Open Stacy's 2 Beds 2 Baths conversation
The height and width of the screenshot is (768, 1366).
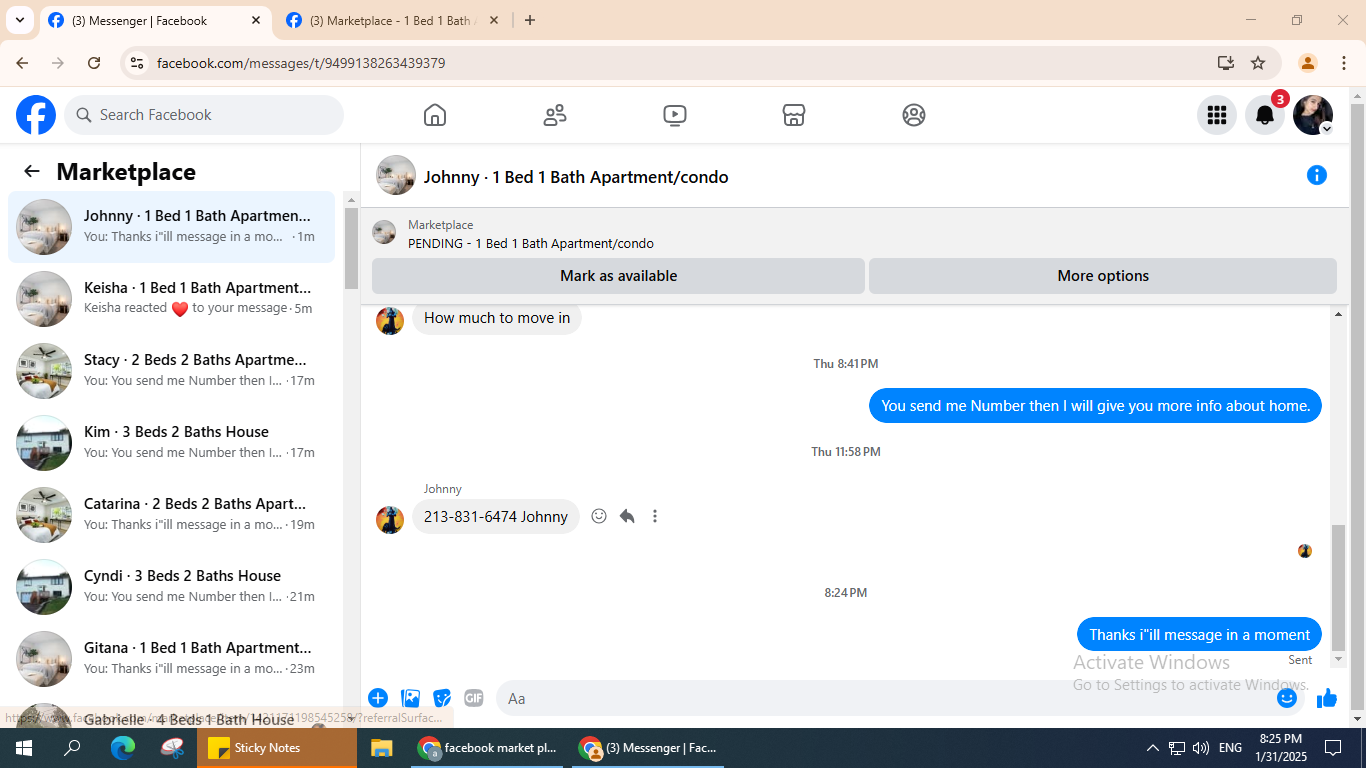tap(171, 371)
